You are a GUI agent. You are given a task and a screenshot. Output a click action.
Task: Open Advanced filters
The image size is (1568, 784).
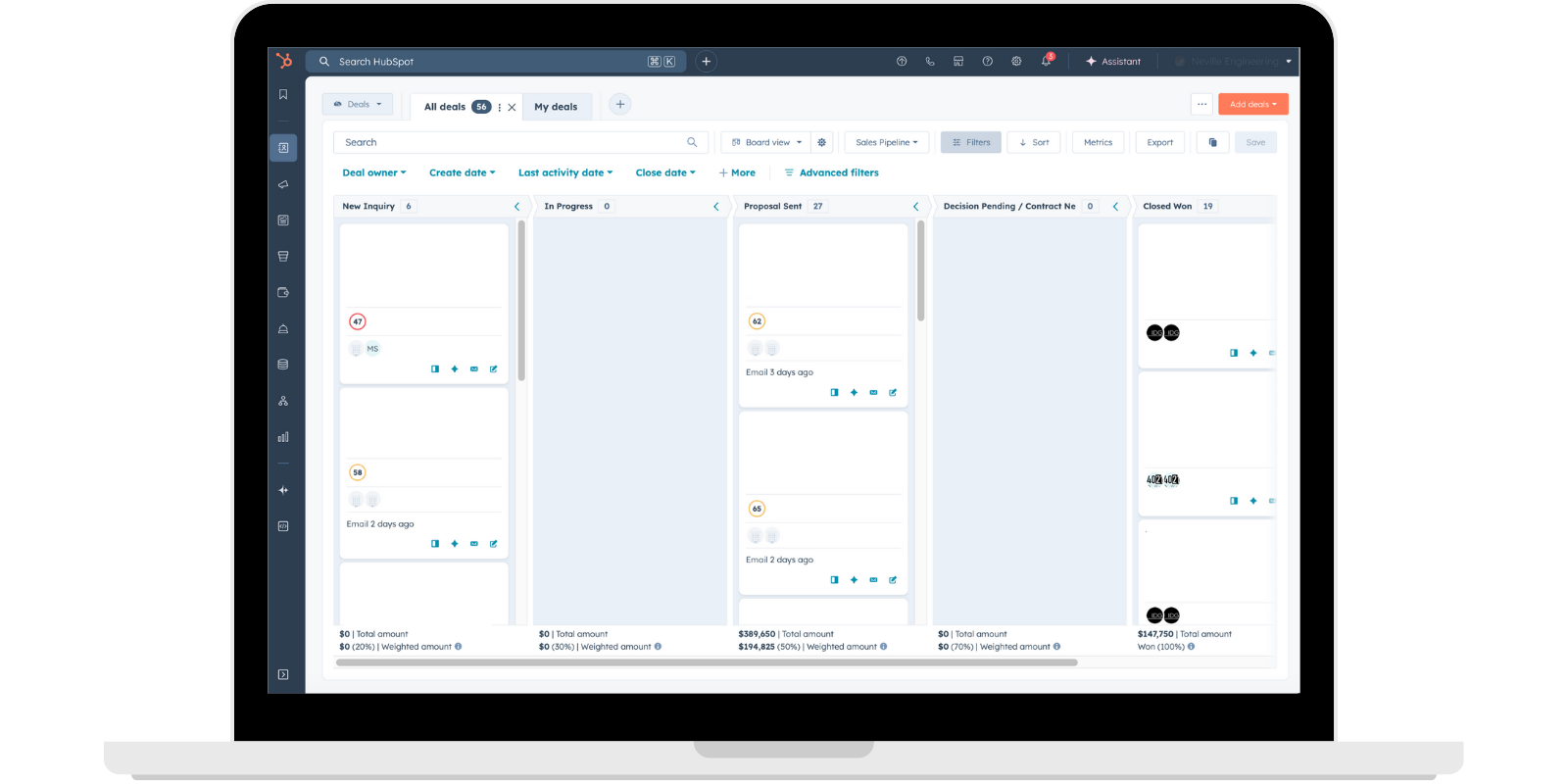point(831,172)
